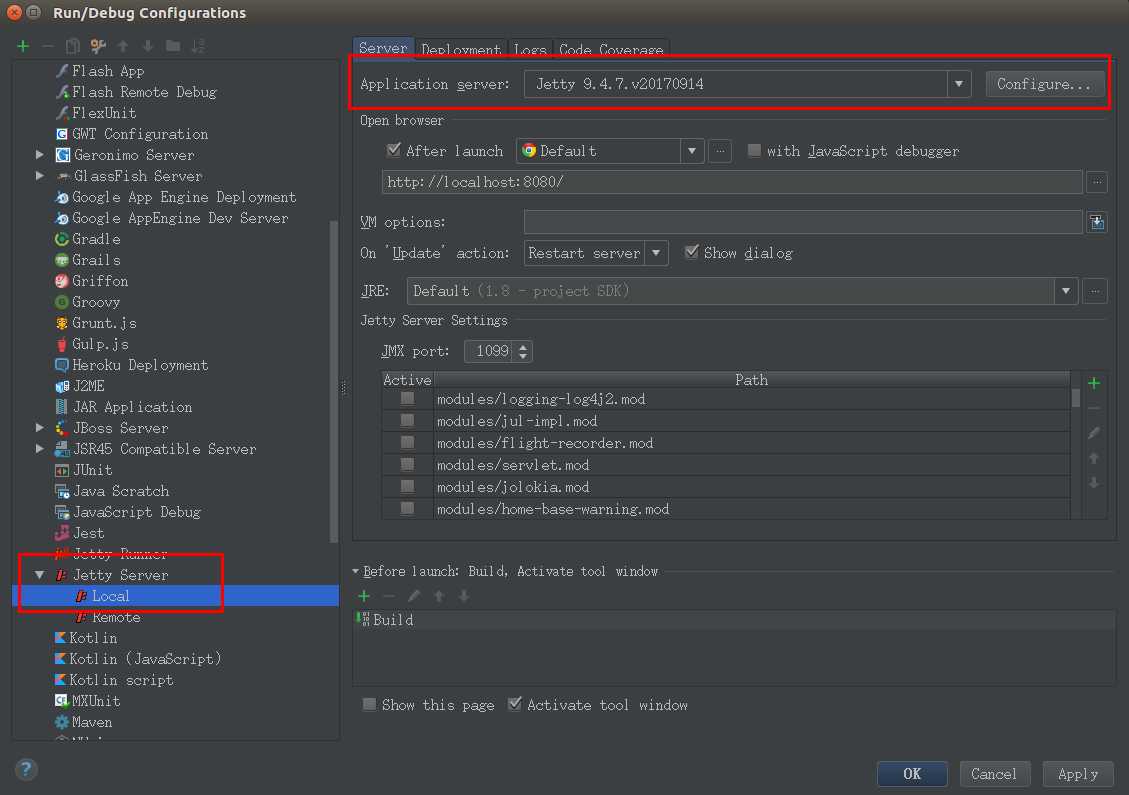Add a before launch task with plus
The height and width of the screenshot is (795, 1129).
pyautogui.click(x=364, y=596)
